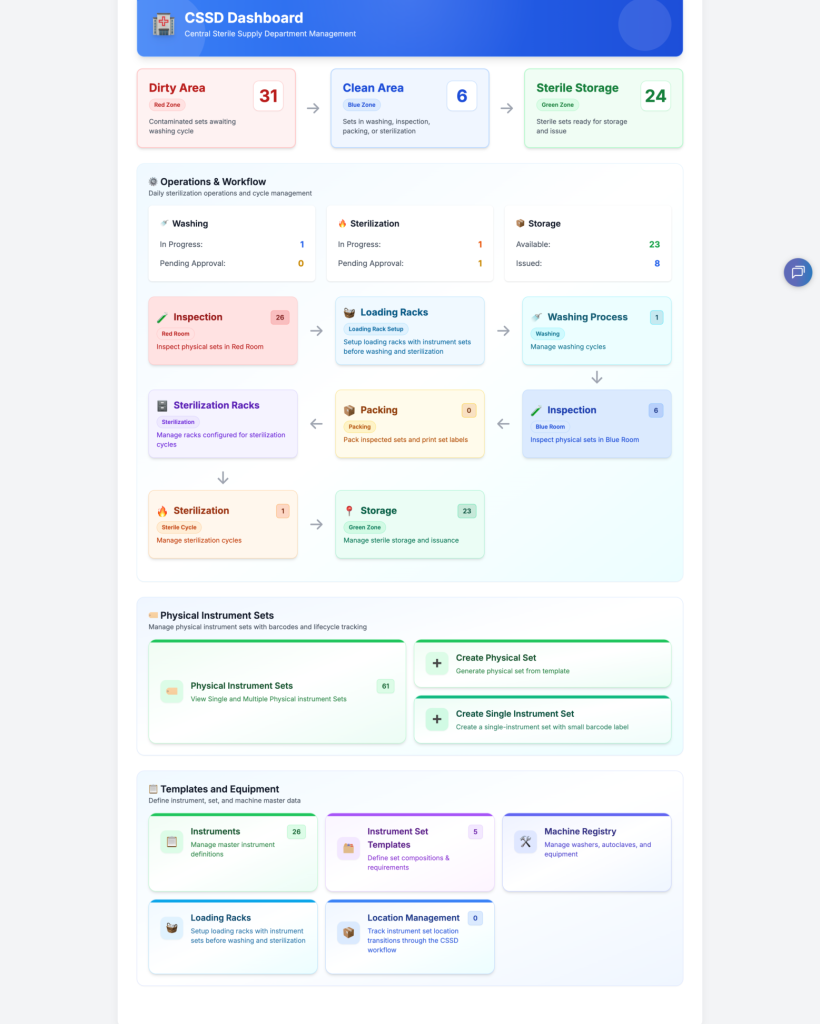
Task: Click the Storage summary panel
Action: click(588, 244)
